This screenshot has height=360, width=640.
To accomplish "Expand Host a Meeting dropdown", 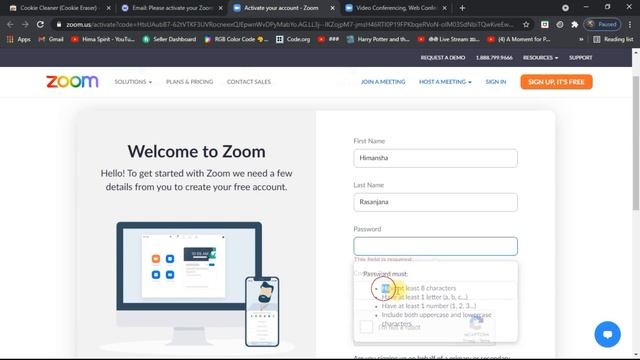I will (x=445, y=82).
